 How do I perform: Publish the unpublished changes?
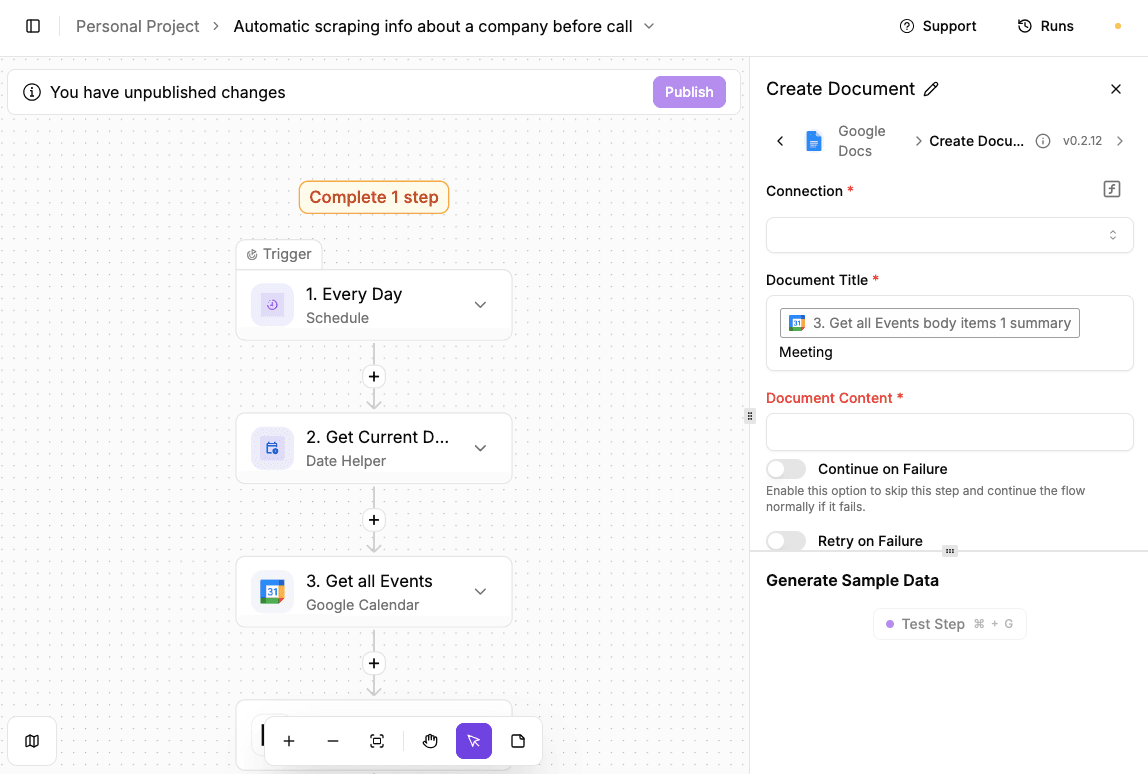[x=689, y=91]
